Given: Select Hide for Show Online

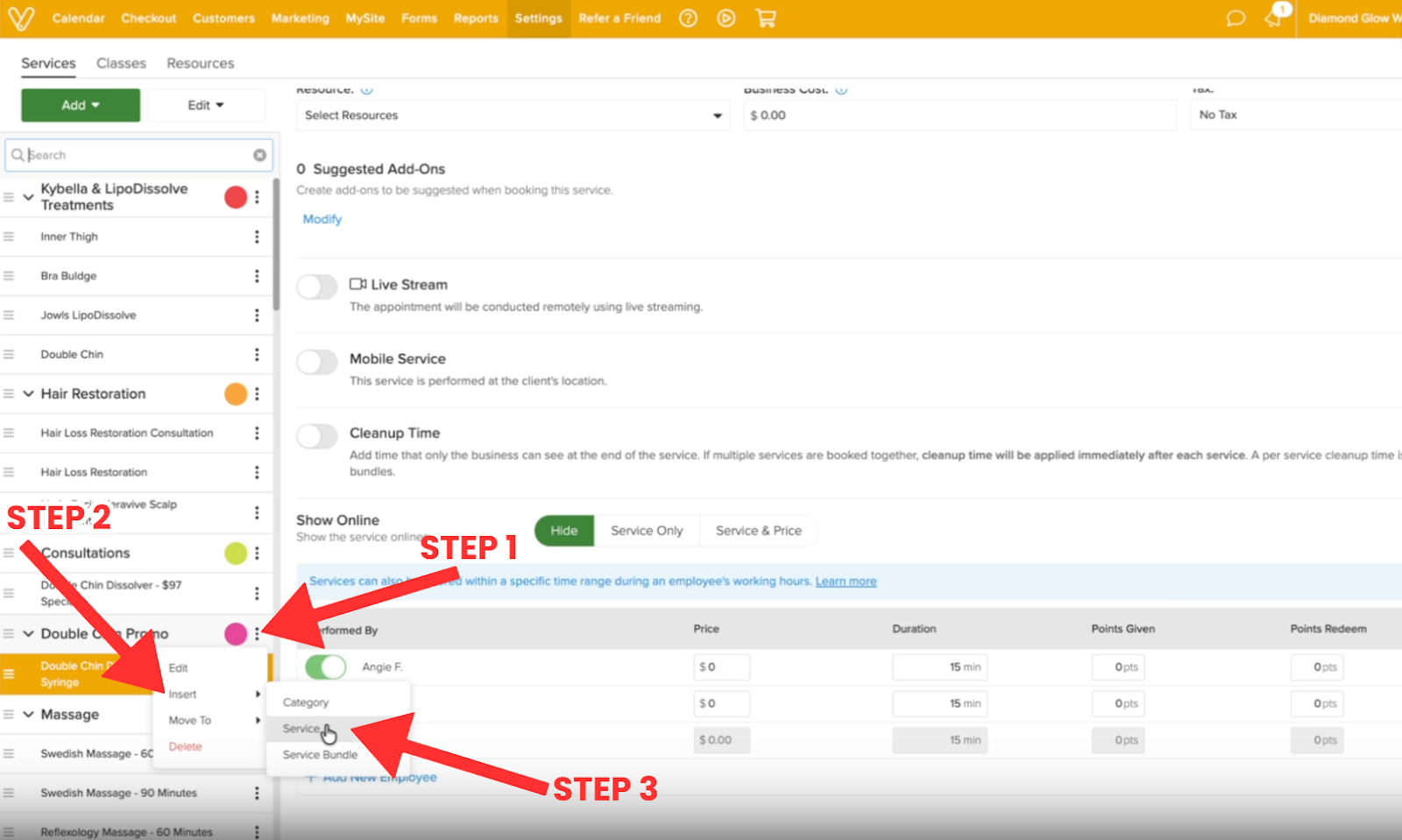Looking at the screenshot, I should tap(564, 531).
